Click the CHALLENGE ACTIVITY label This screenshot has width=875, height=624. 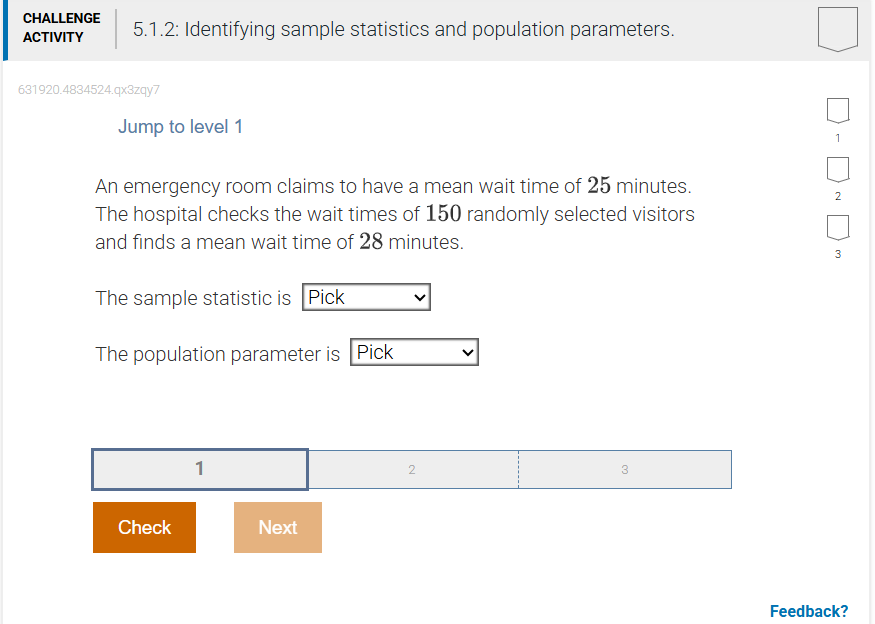[x=61, y=28]
